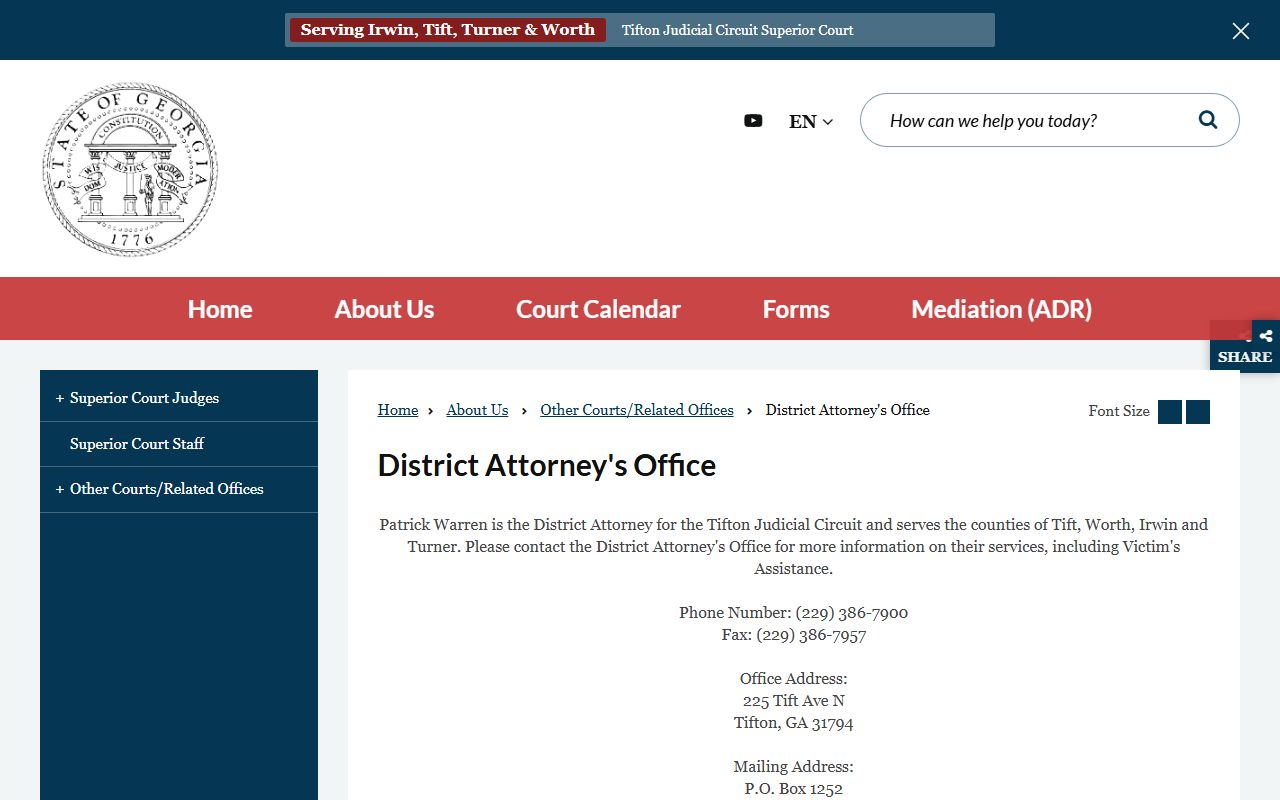Viewport: 1280px width, 800px height.
Task: Click phone number (229) 386-7900
Action: click(852, 613)
